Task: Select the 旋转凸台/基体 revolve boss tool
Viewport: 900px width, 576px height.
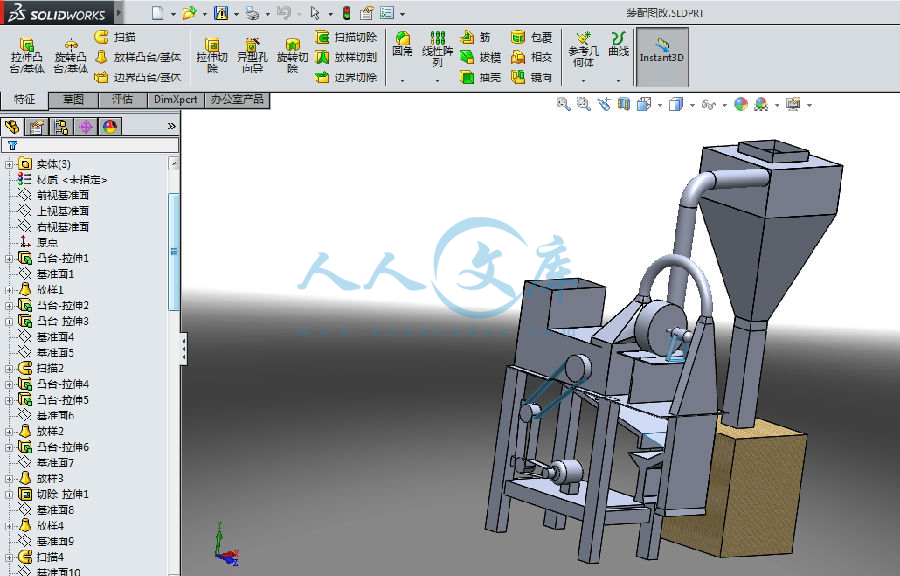Action: [71, 55]
